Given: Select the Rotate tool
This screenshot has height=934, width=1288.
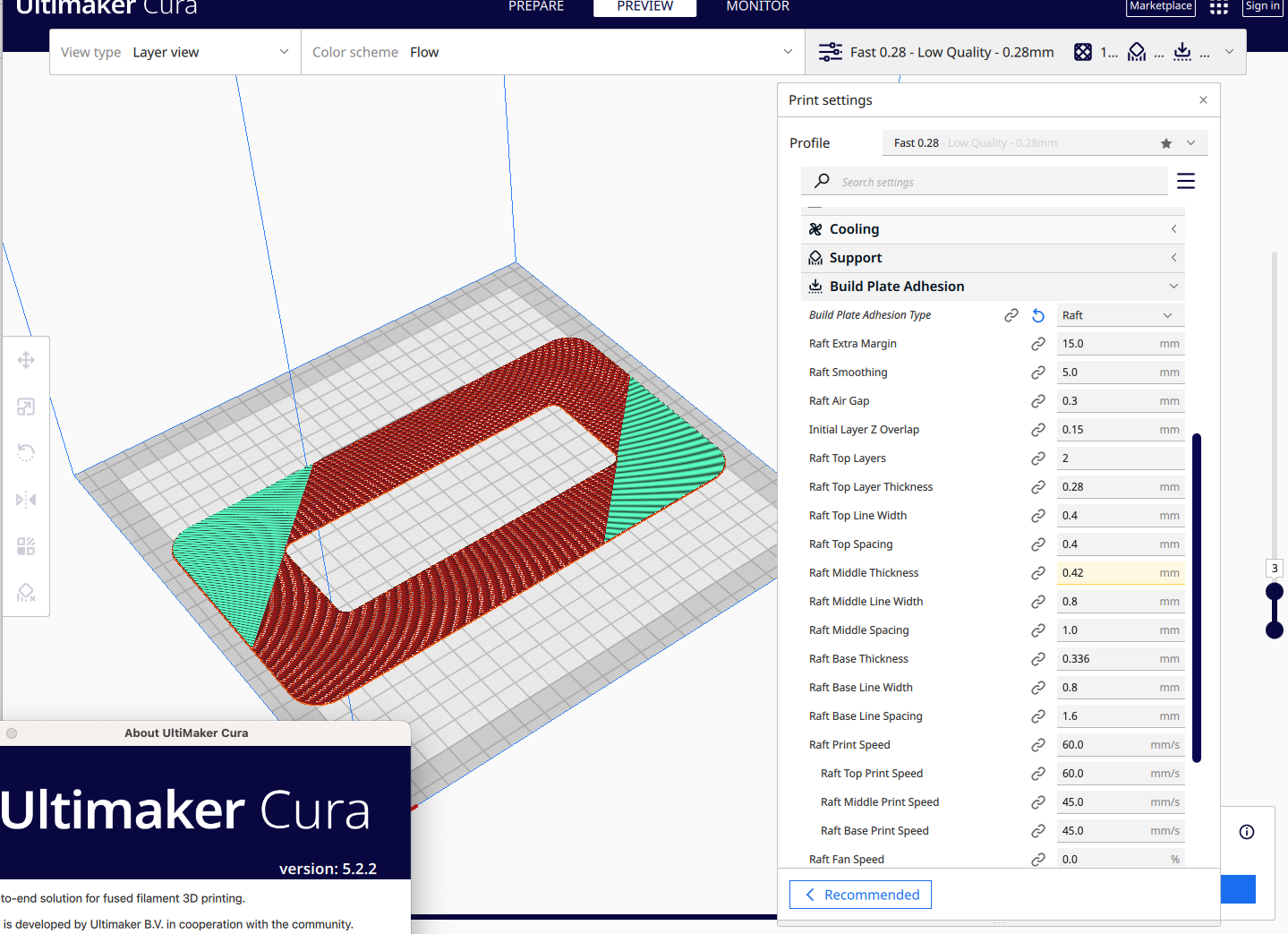Looking at the screenshot, I should point(26,452).
